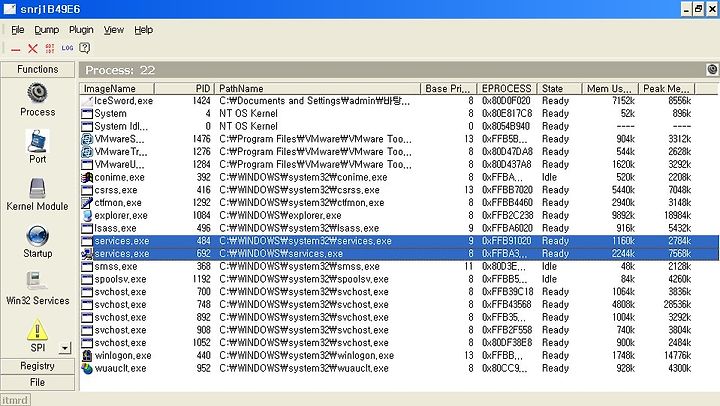
Task: Open the File menu
Action: coord(17,30)
